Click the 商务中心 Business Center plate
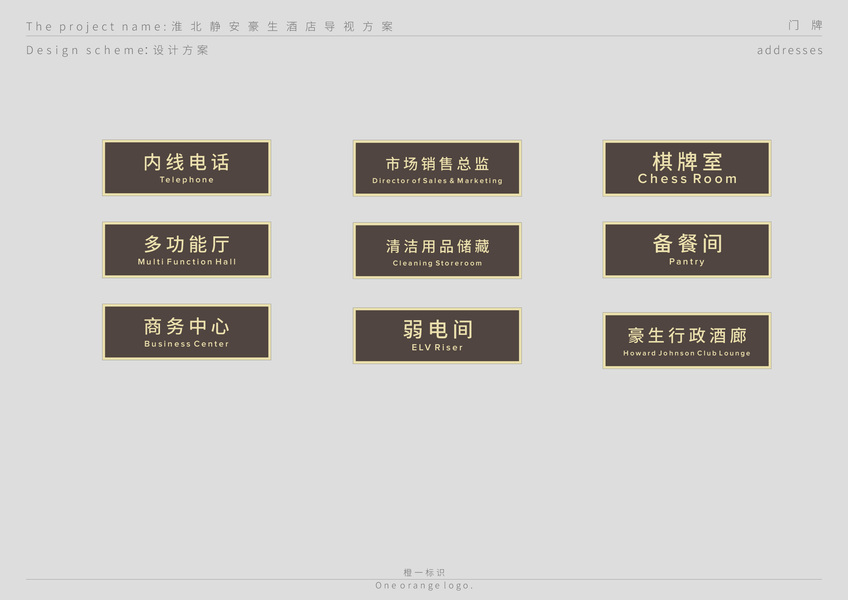848x600 pixels. coord(187,332)
